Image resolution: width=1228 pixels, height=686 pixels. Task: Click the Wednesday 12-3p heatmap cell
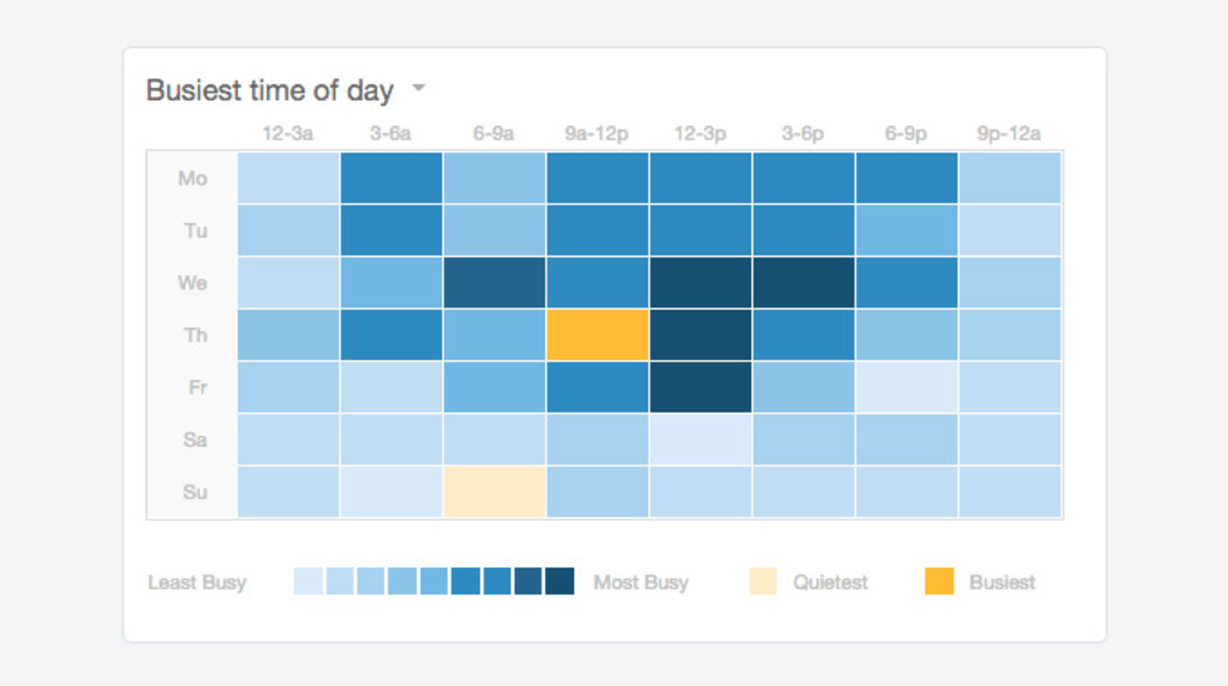700,283
